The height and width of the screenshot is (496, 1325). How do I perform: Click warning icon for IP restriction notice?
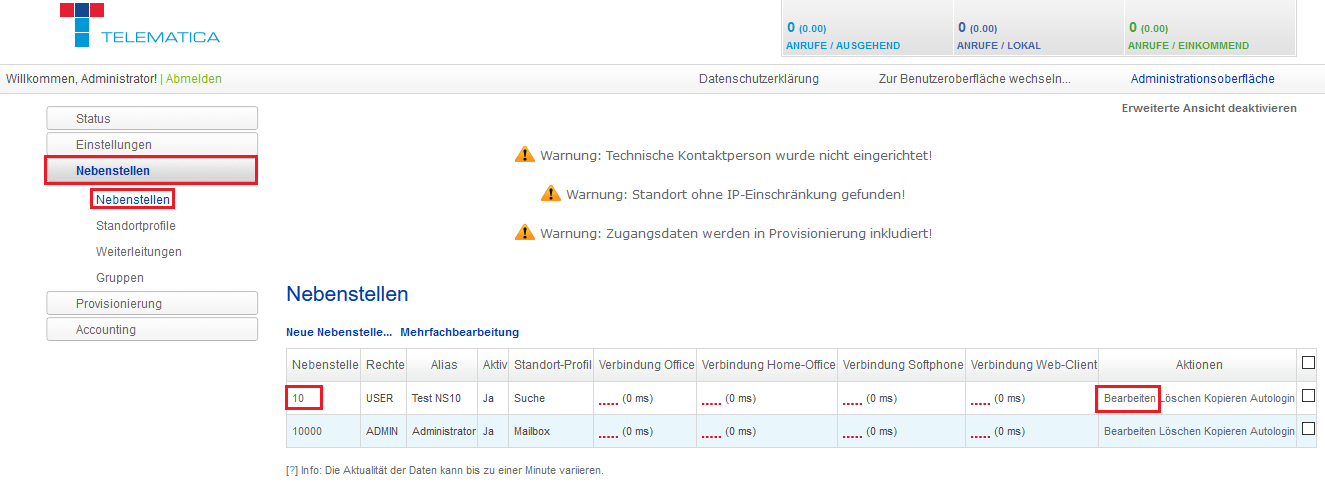(550, 194)
